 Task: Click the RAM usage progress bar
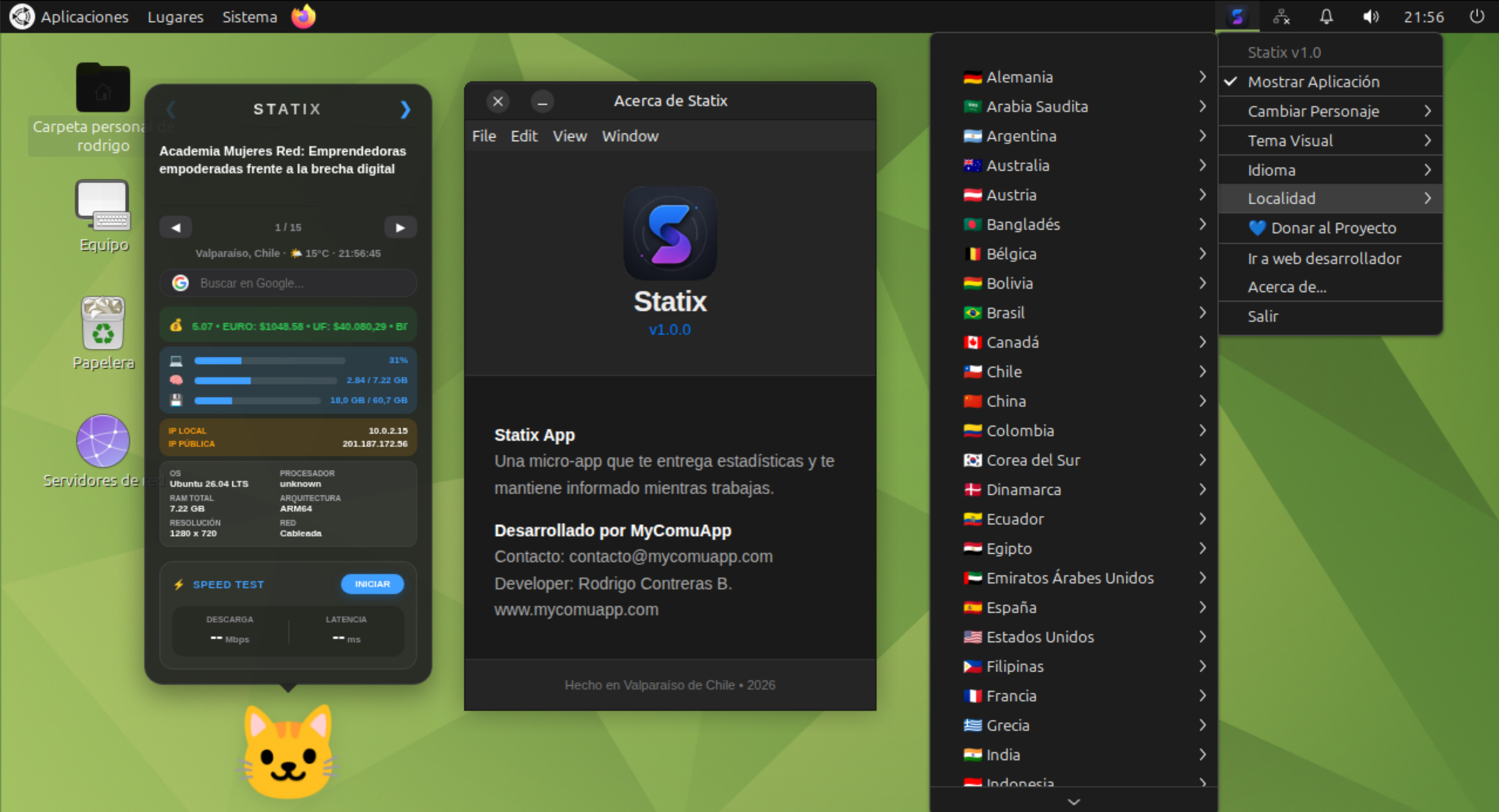[265, 380]
